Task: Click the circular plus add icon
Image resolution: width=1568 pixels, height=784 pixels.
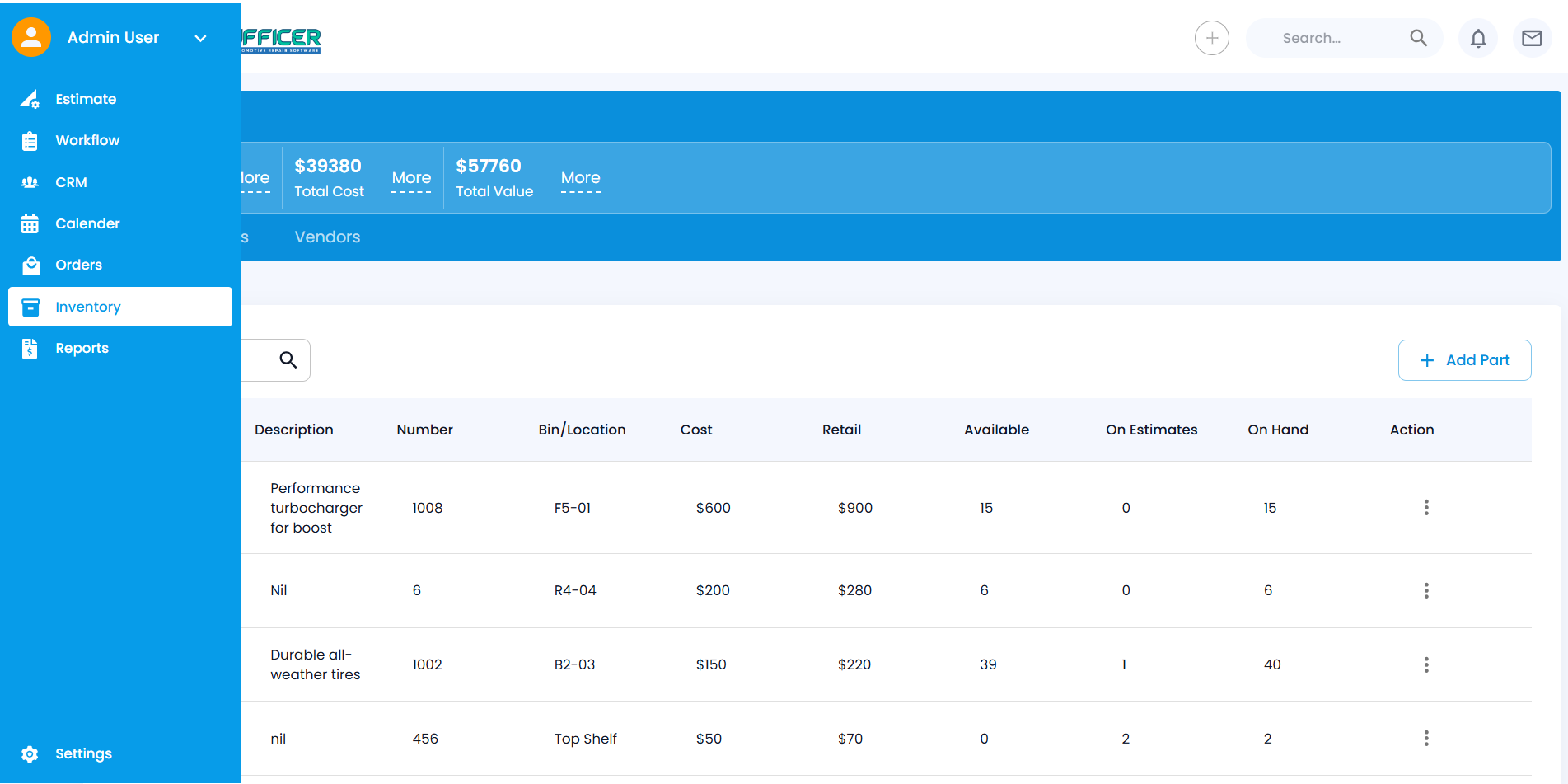Action: click(1211, 38)
